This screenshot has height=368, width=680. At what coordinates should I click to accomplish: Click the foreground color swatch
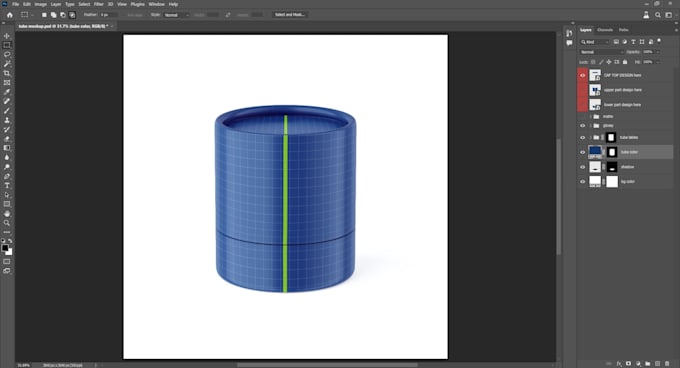tap(5, 248)
